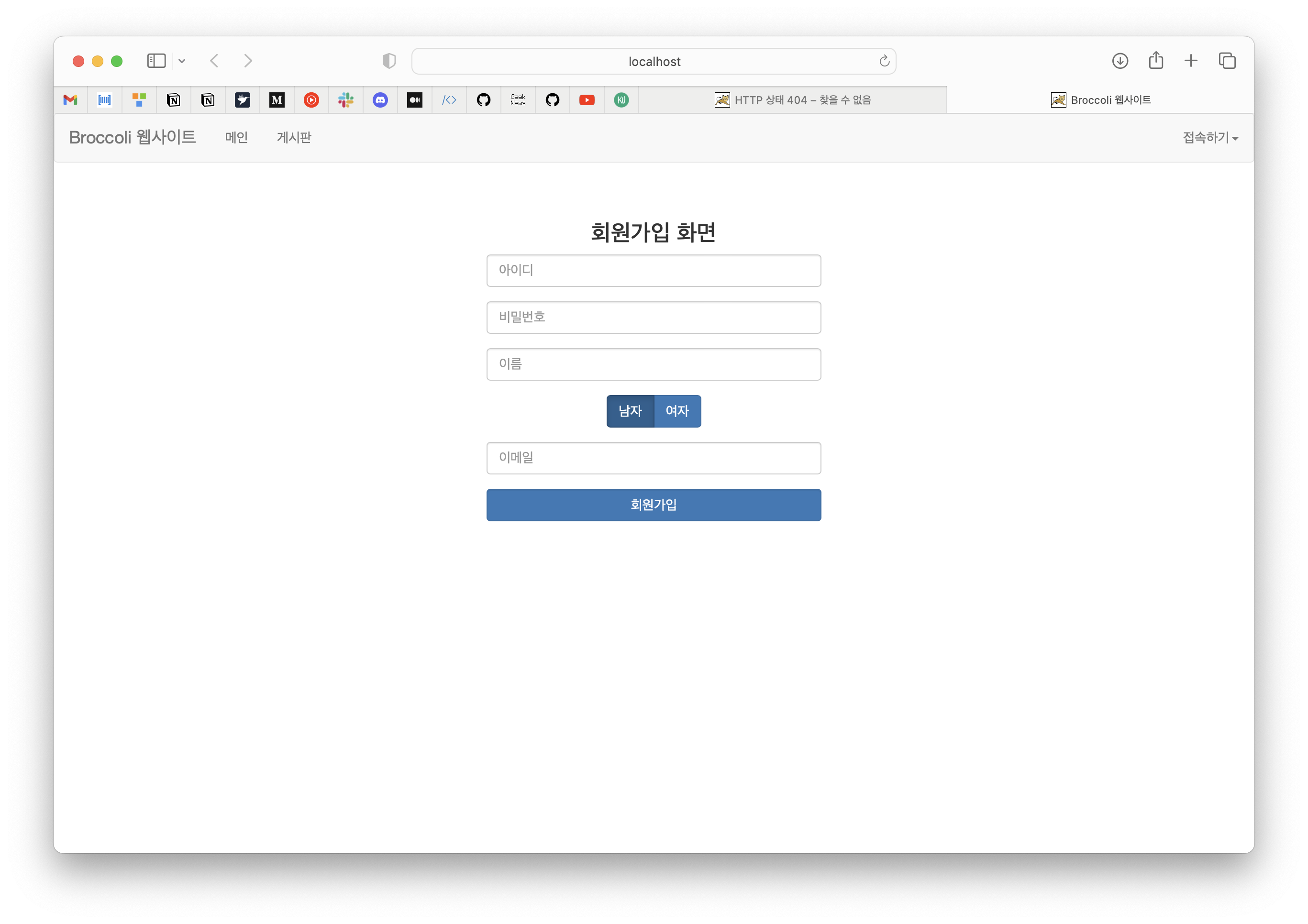The width and height of the screenshot is (1308, 924).
Task: Show Safari downloads
Action: coord(1120,61)
